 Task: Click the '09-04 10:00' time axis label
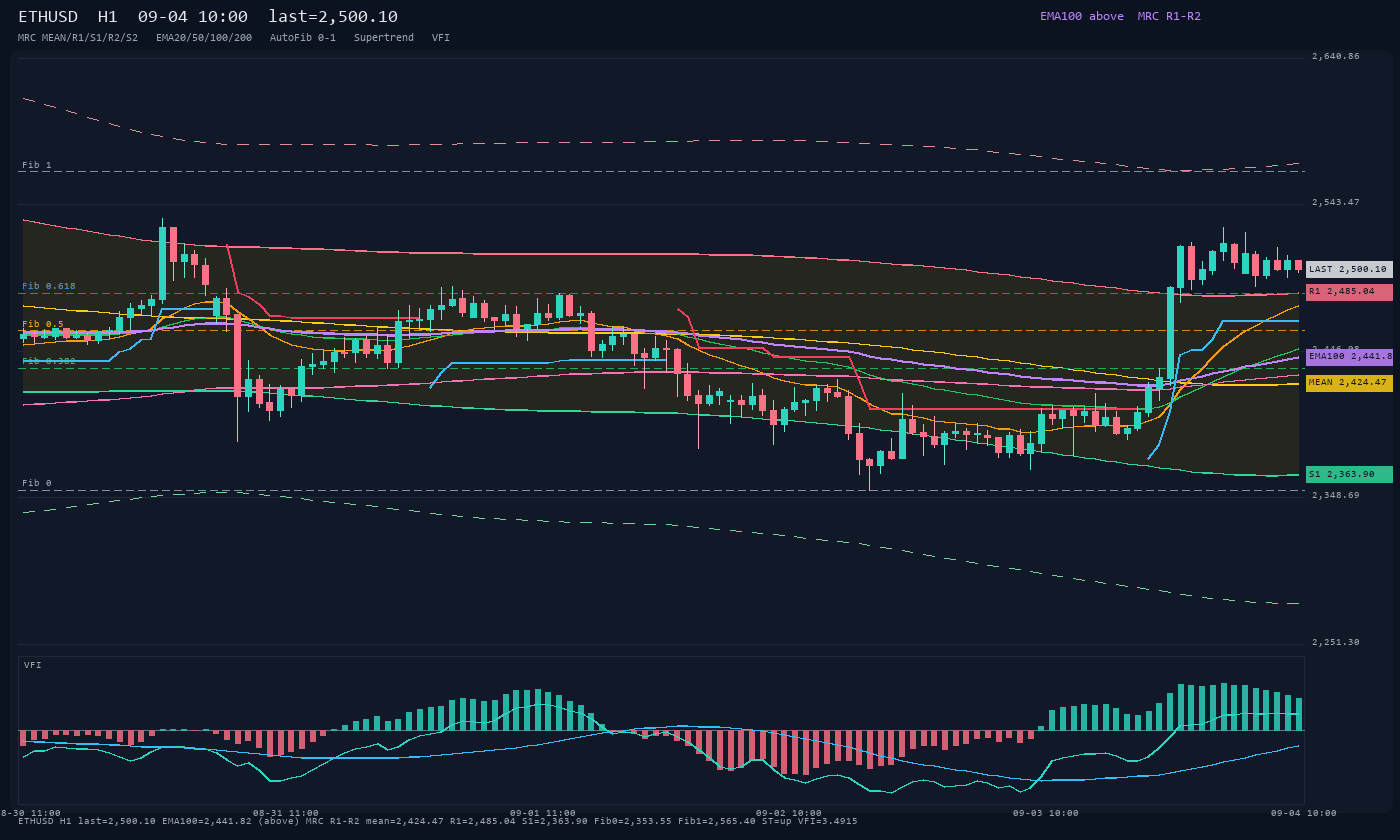tap(1304, 813)
